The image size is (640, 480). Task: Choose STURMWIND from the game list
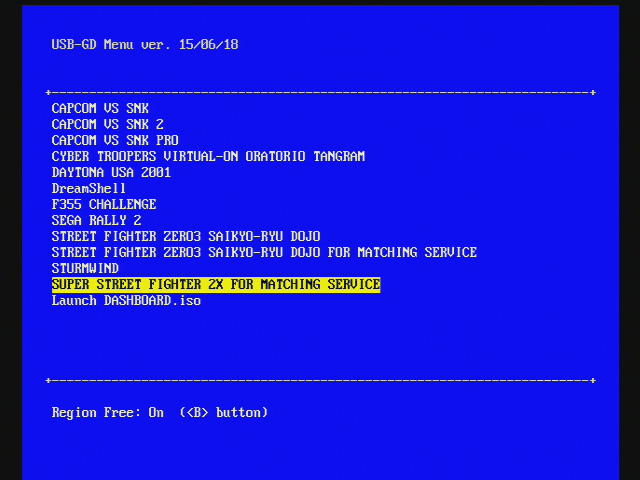coord(85,268)
